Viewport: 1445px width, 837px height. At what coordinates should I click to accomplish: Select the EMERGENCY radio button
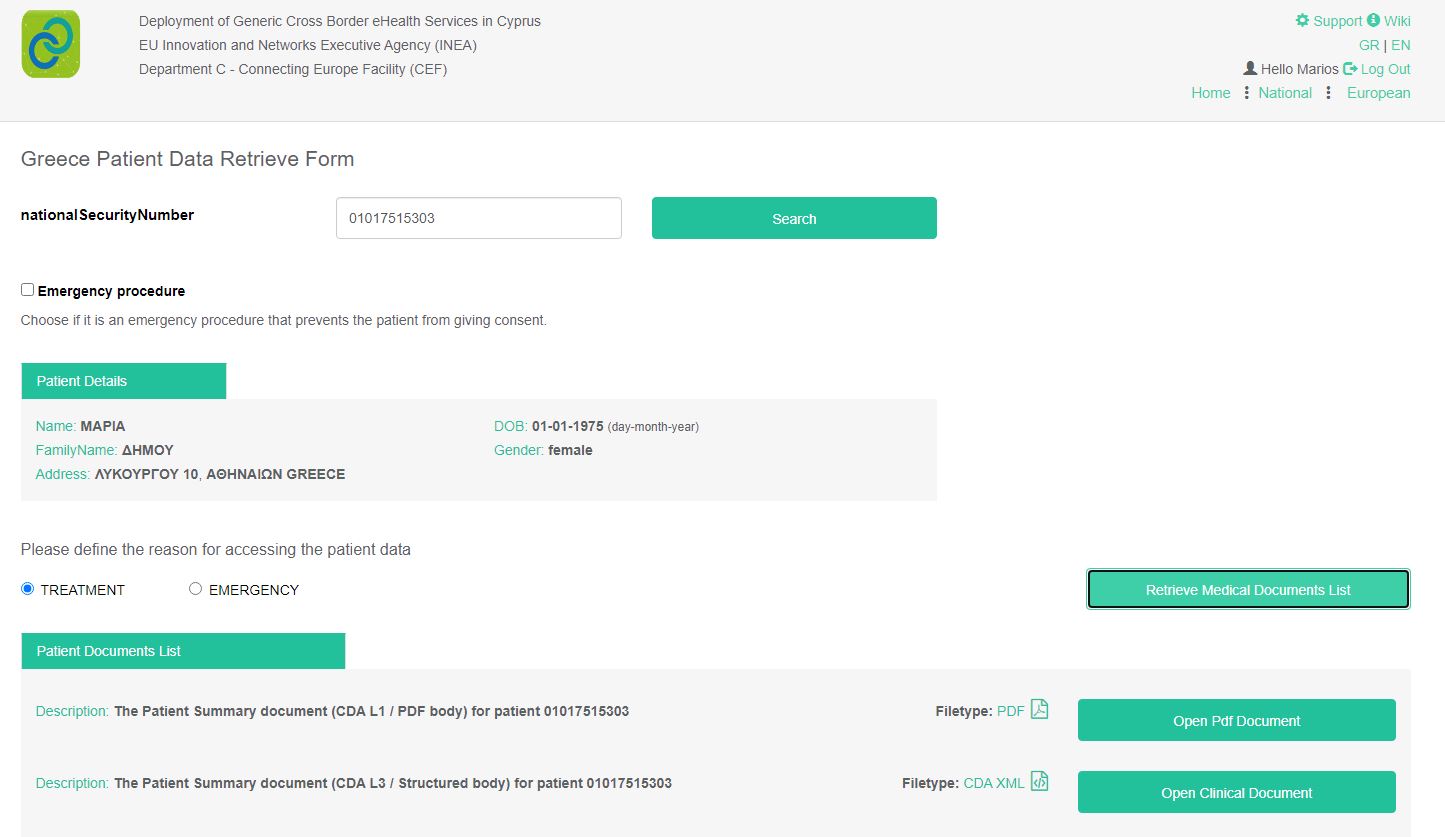click(x=196, y=589)
